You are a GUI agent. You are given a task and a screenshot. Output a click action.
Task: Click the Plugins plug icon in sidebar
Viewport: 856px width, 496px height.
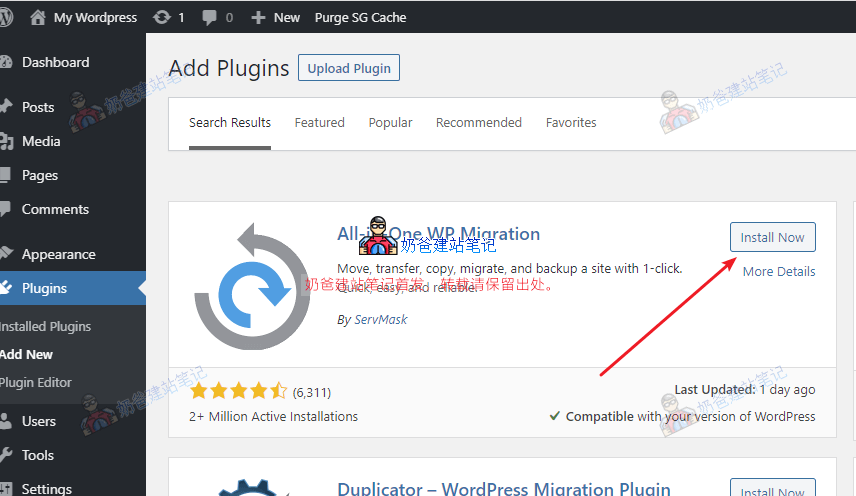pyautogui.click(x=6, y=288)
